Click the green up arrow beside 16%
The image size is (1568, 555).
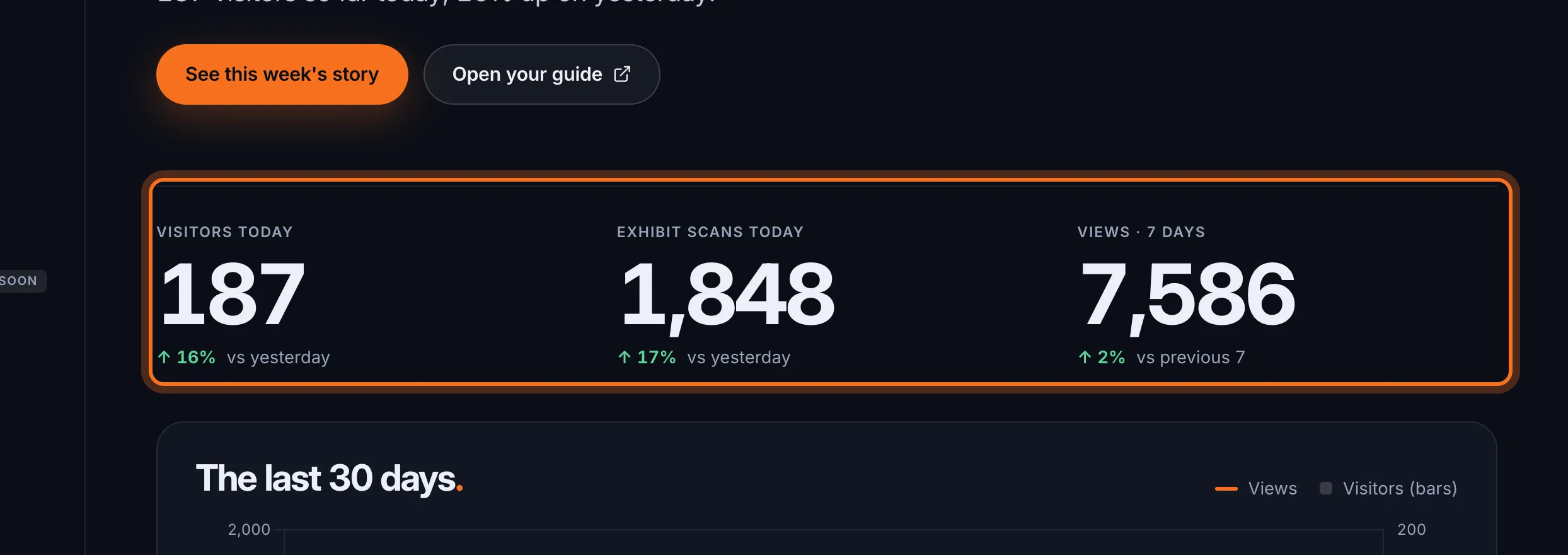(164, 358)
